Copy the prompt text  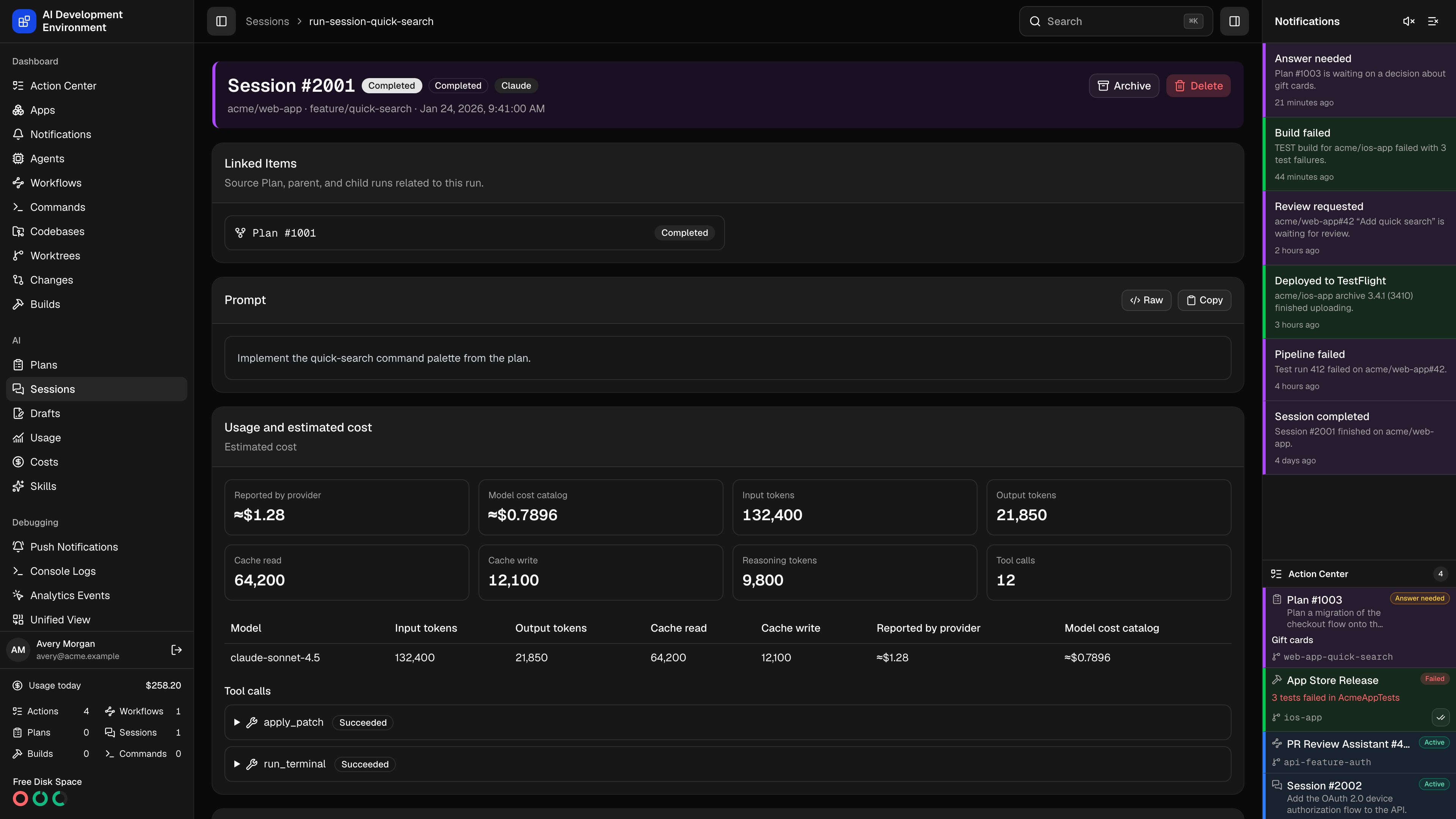1205,300
